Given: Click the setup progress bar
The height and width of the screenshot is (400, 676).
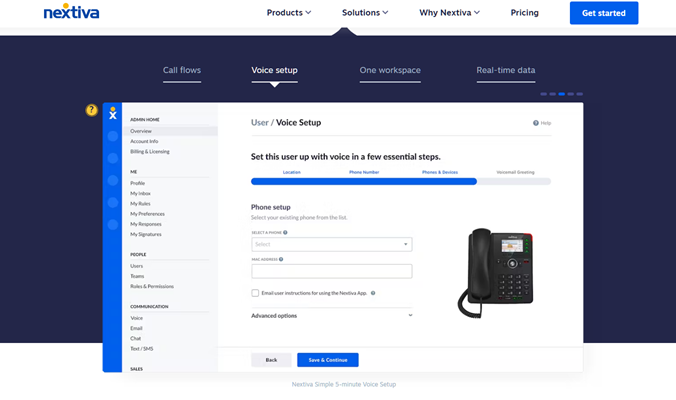Looking at the screenshot, I should 401,181.
